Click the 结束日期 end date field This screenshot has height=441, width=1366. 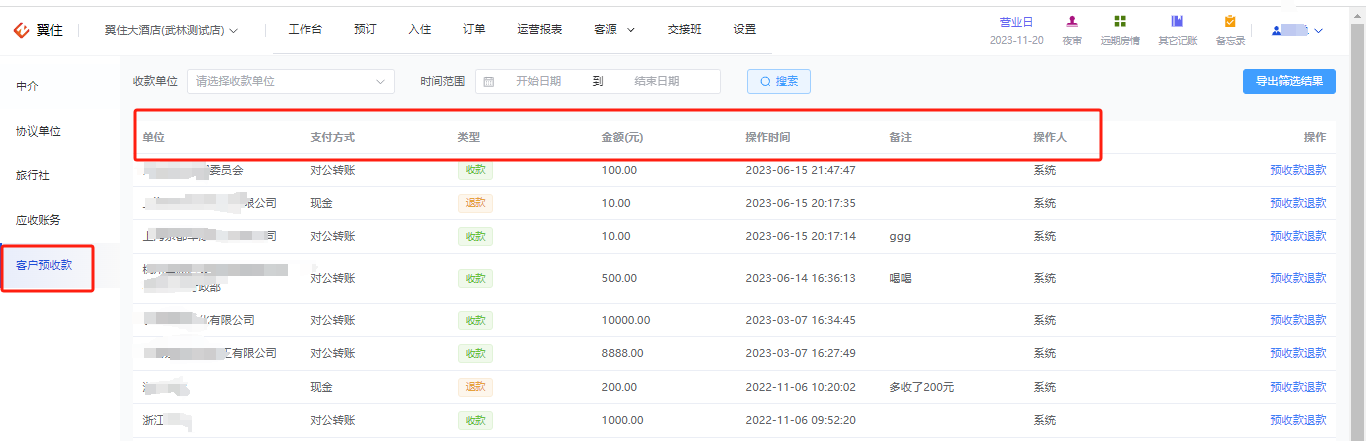pos(657,81)
